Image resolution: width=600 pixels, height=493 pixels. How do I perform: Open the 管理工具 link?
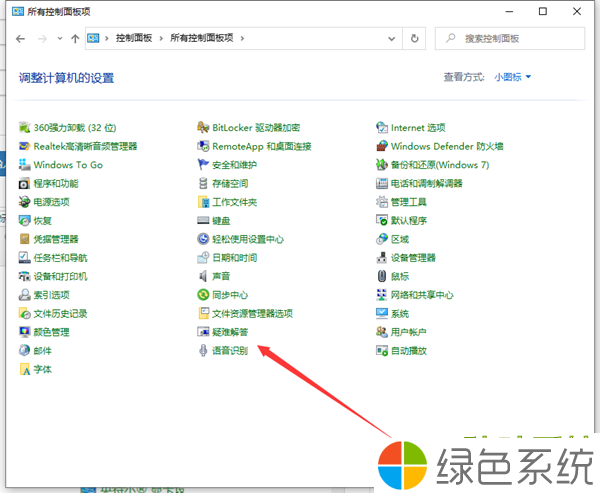pyautogui.click(x=409, y=202)
